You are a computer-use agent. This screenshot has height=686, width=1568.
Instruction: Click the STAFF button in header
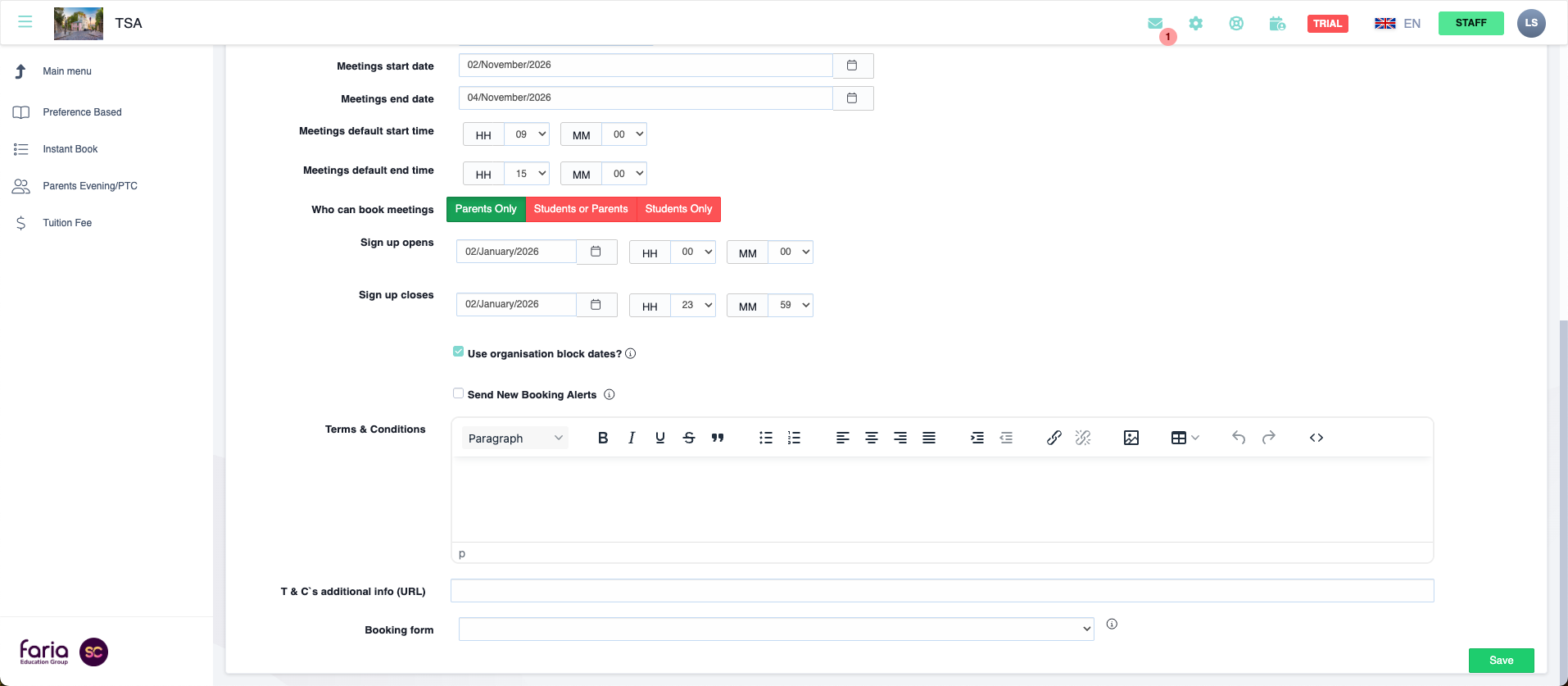click(1471, 23)
